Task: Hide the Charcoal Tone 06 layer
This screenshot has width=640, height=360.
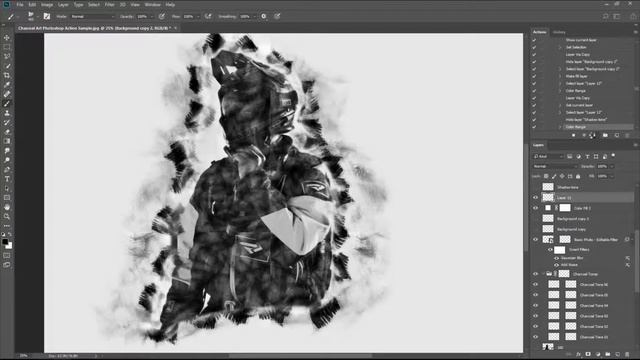Action: click(x=536, y=284)
